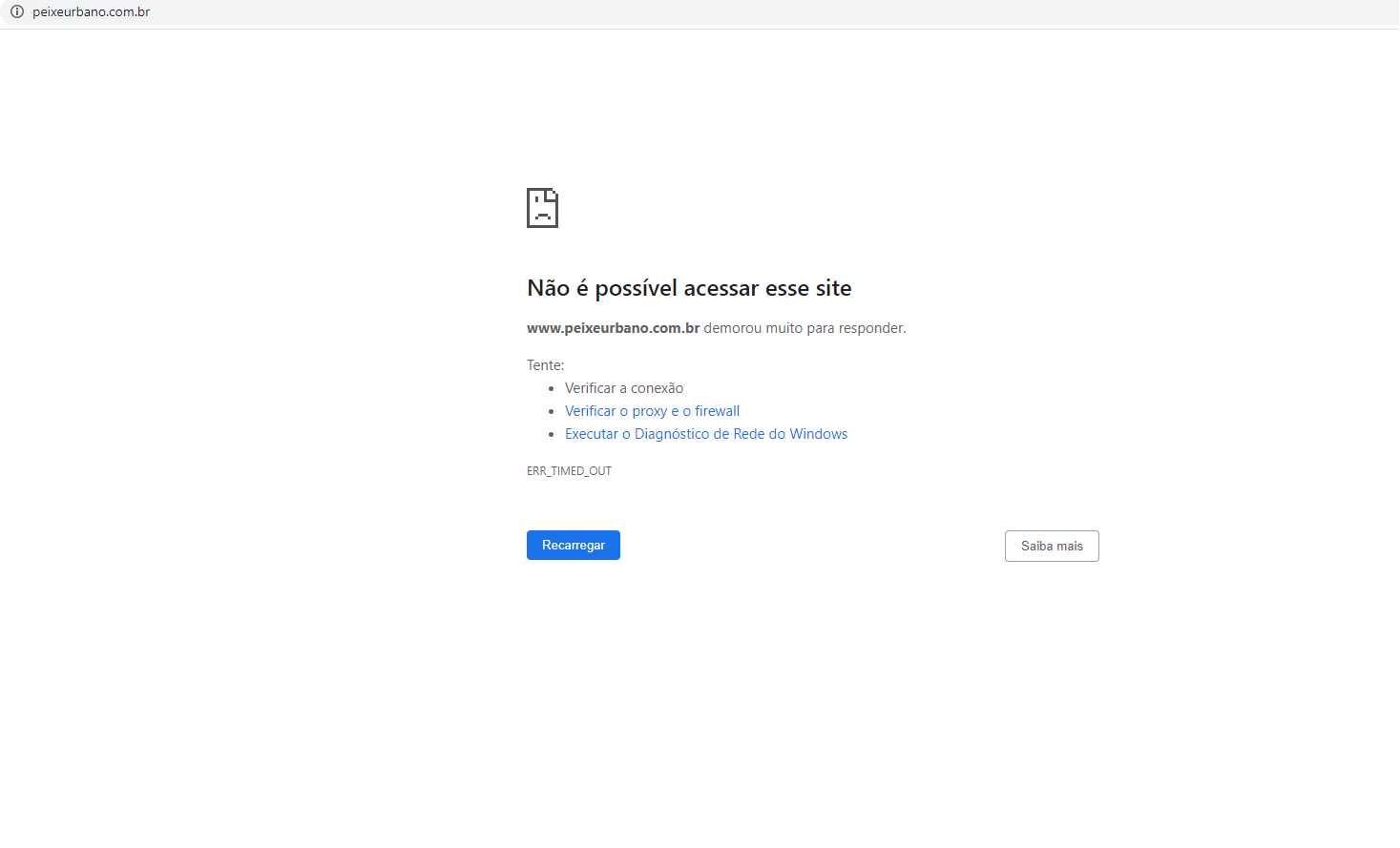Click the Tente: label
Image resolution: width=1400 pixels, height=848 pixels.
tap(545, 365)
